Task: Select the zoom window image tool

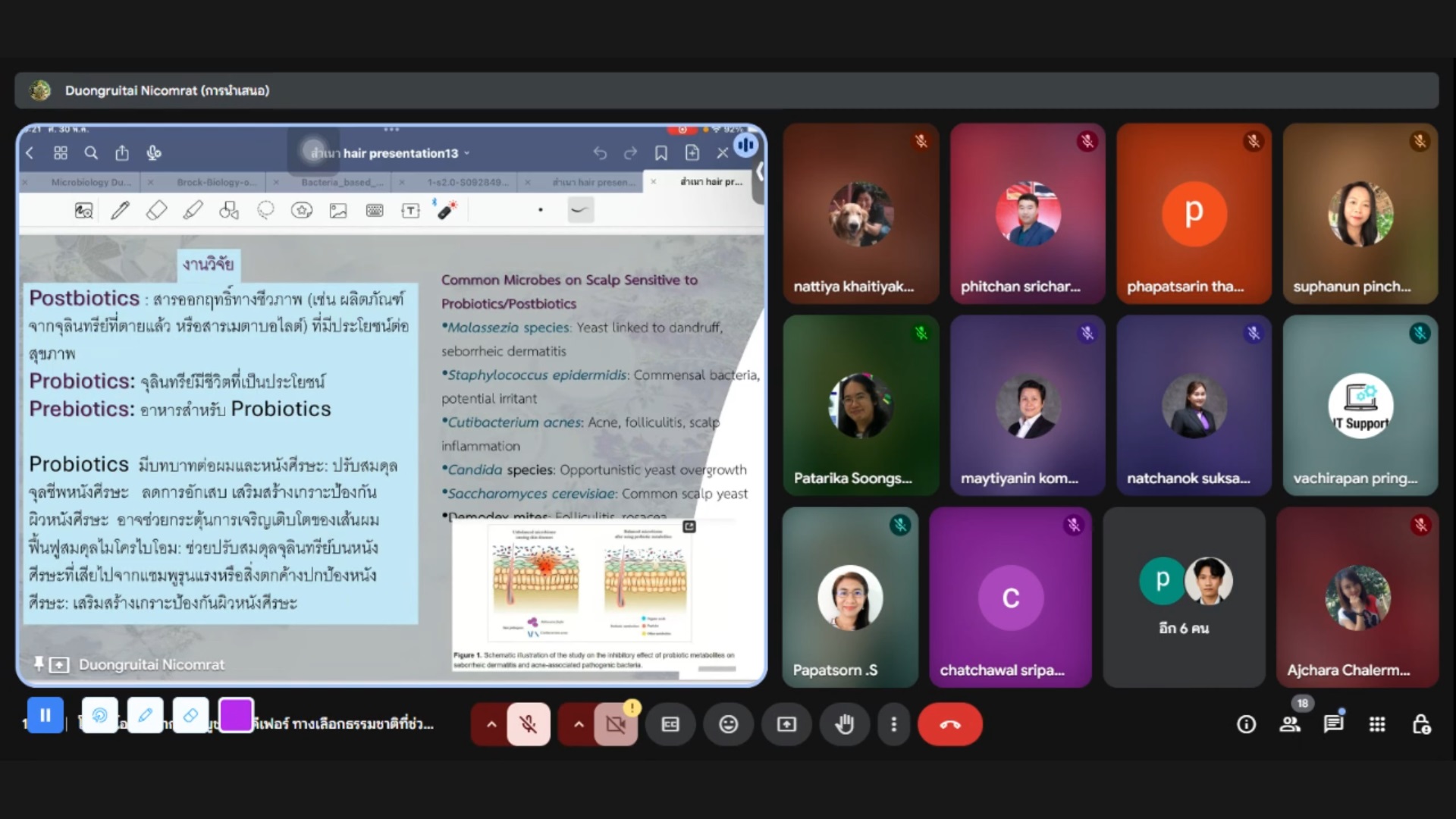Action: tap(83, 211)
